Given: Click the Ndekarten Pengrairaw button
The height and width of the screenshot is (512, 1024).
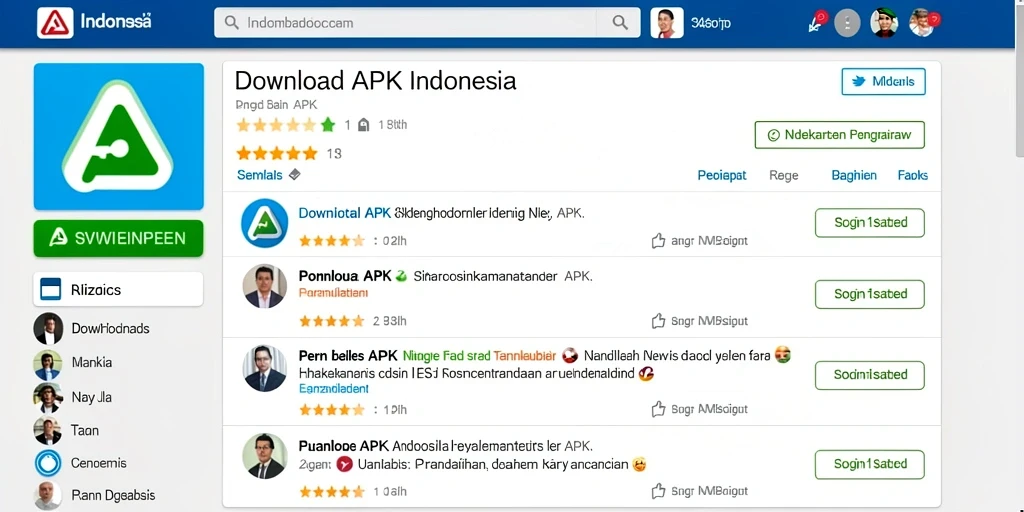Looking at the screenshot, I should point(840,135).
